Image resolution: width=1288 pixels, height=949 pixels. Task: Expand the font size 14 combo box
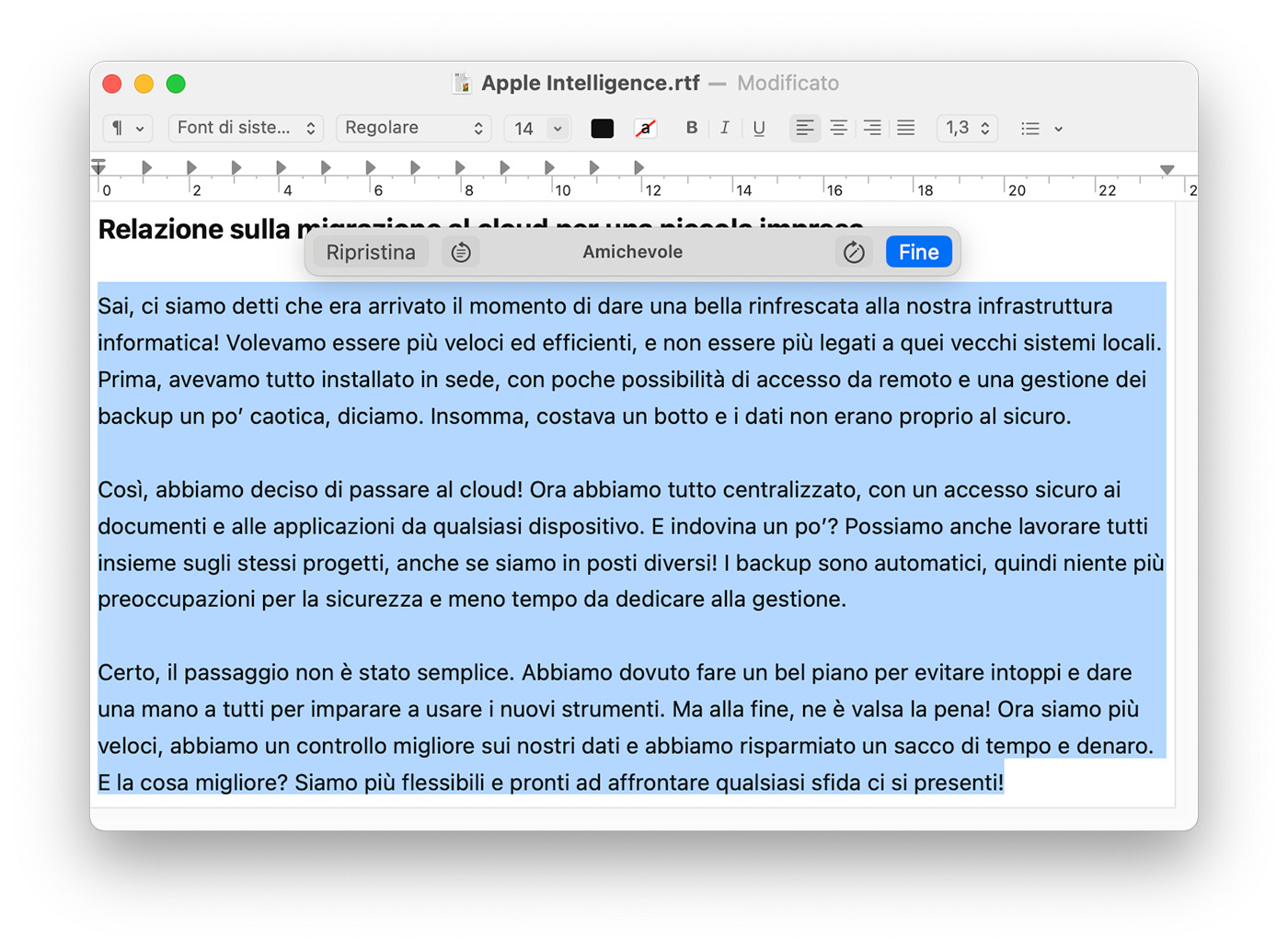558,128
